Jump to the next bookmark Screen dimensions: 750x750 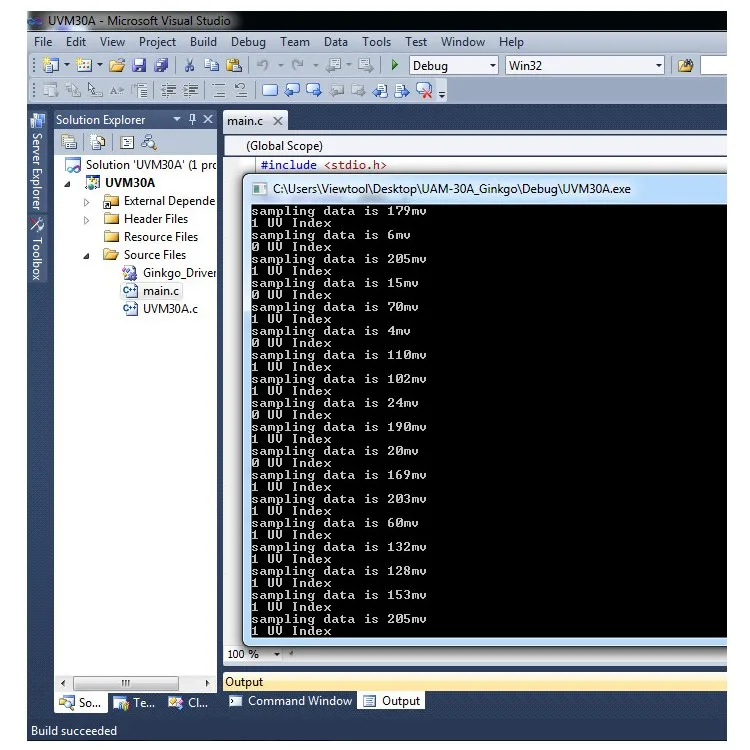(x=314, y=90)
